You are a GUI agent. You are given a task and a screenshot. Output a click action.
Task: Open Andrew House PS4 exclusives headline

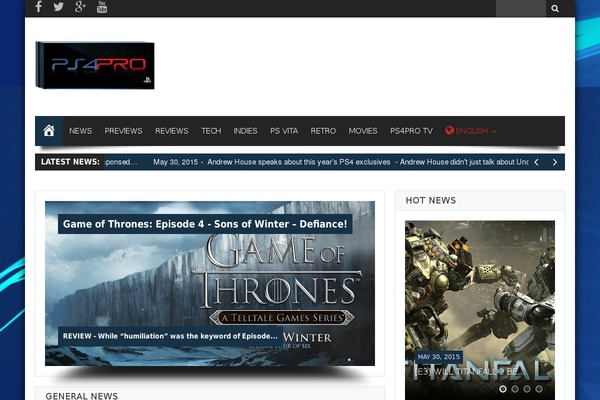point(299,162)
